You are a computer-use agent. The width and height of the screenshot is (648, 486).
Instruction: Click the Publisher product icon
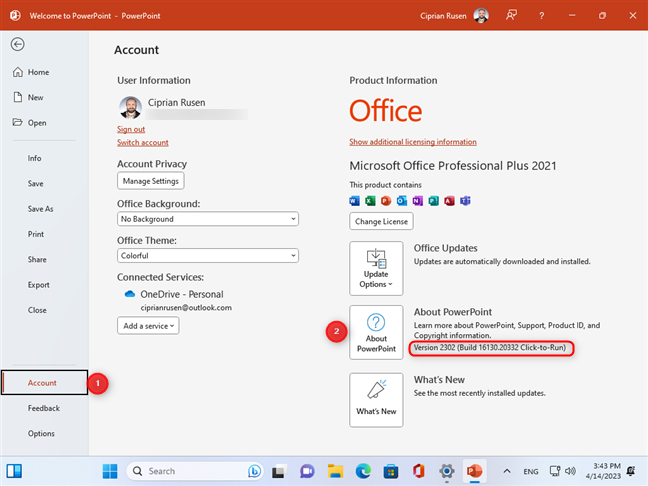click(x=434, y=201)
